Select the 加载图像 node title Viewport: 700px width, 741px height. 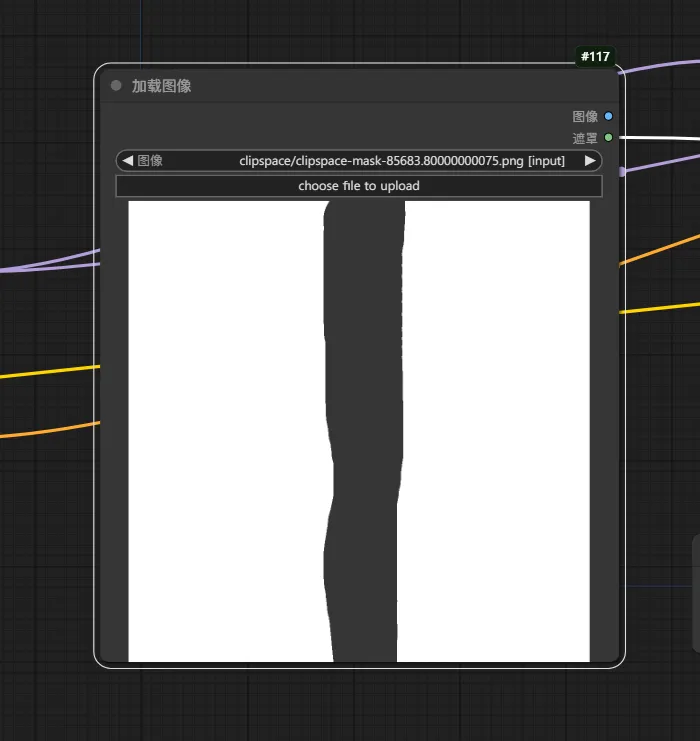pyautogui.click(x=161, y=86)
